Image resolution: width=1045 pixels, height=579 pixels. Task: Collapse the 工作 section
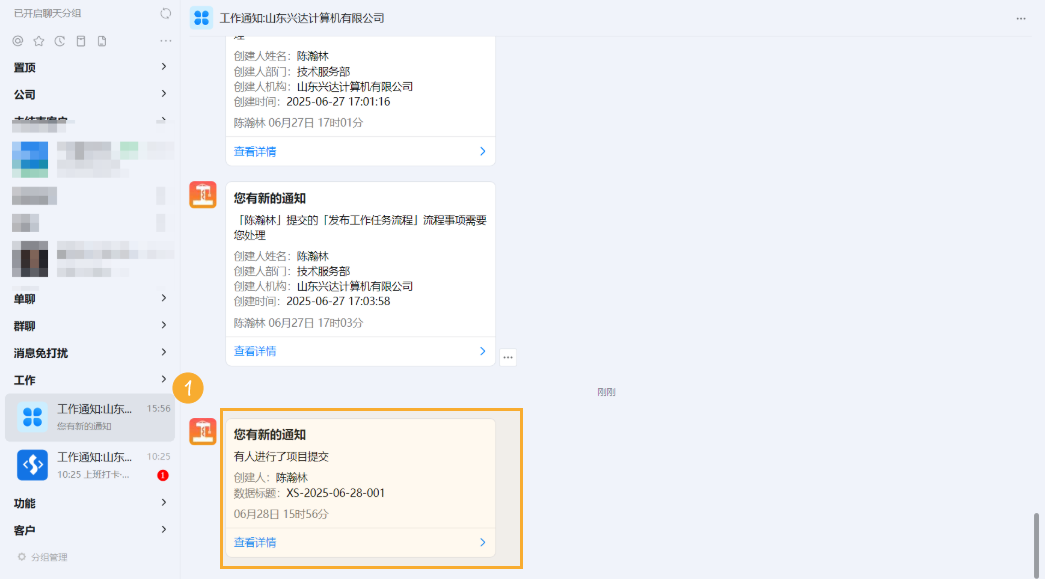pyautogui.click(x=90, y=379)
